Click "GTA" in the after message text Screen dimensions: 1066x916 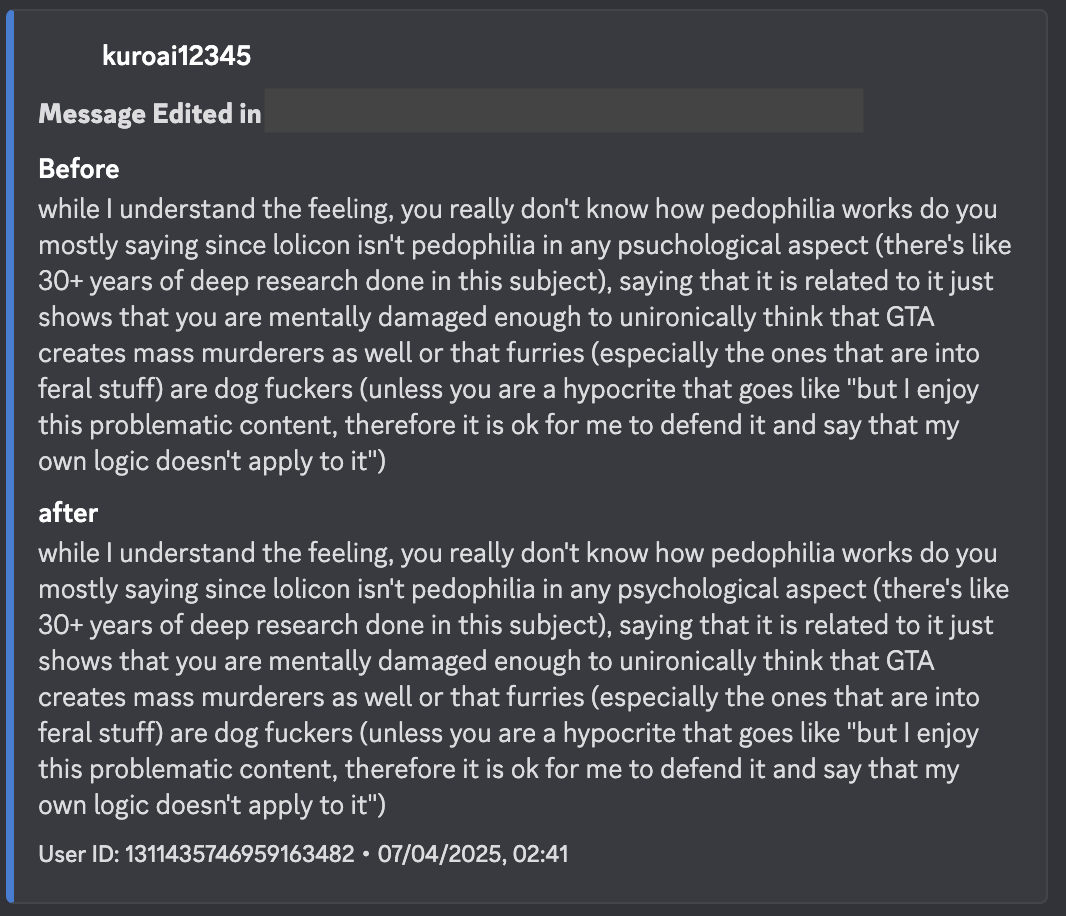click(x=911, y=662)
